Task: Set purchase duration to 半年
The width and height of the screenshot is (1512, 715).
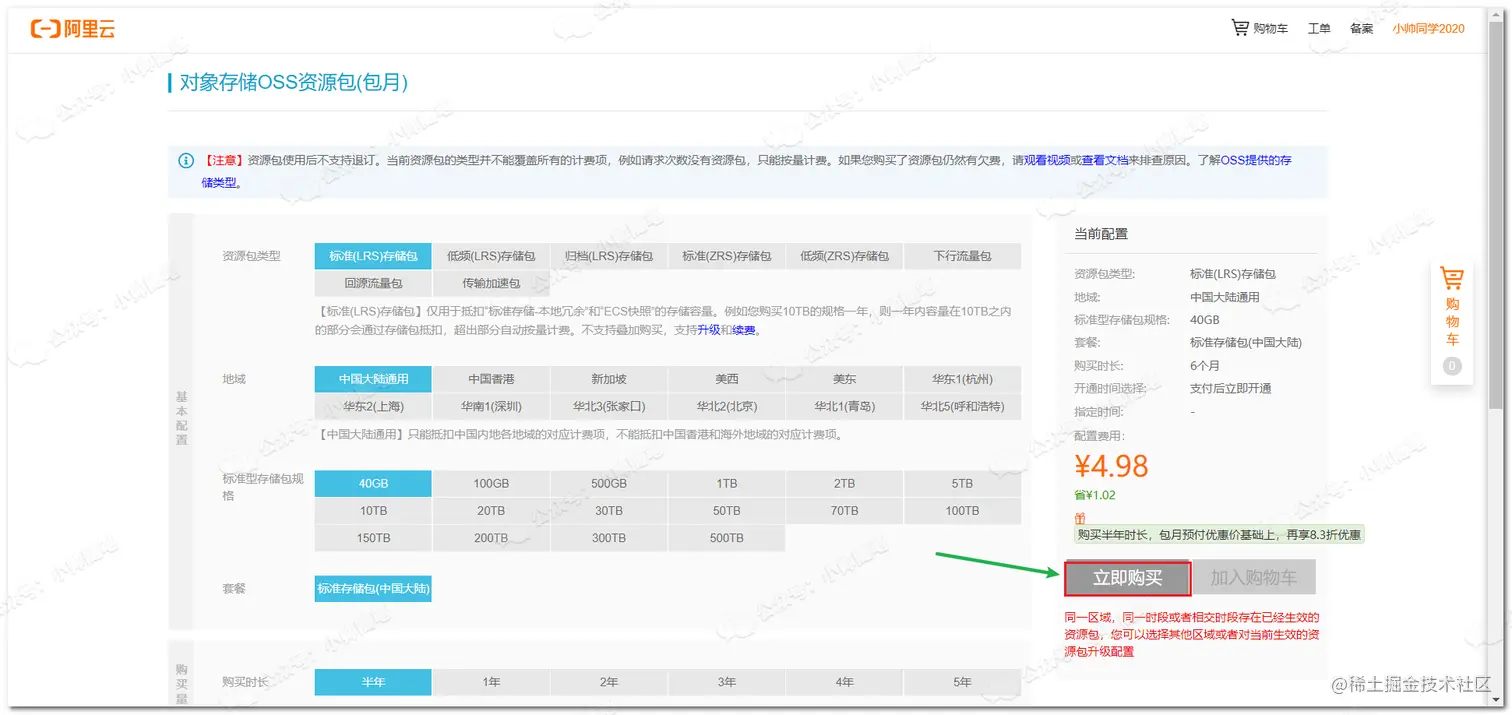Action: [x=373, y=682]
